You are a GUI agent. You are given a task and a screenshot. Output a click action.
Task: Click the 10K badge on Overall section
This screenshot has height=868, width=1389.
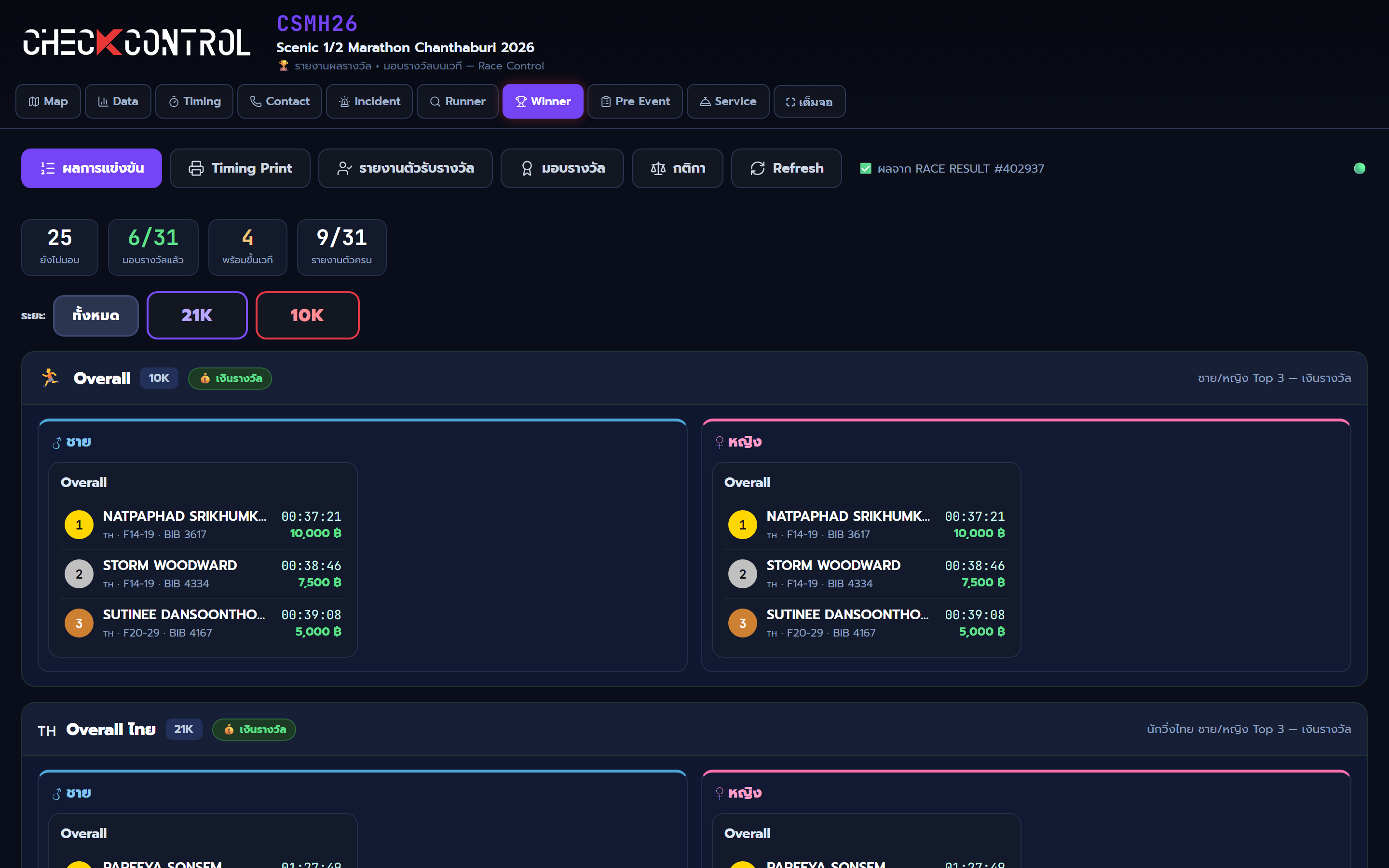pyautogui.click(x=159, y=378)
